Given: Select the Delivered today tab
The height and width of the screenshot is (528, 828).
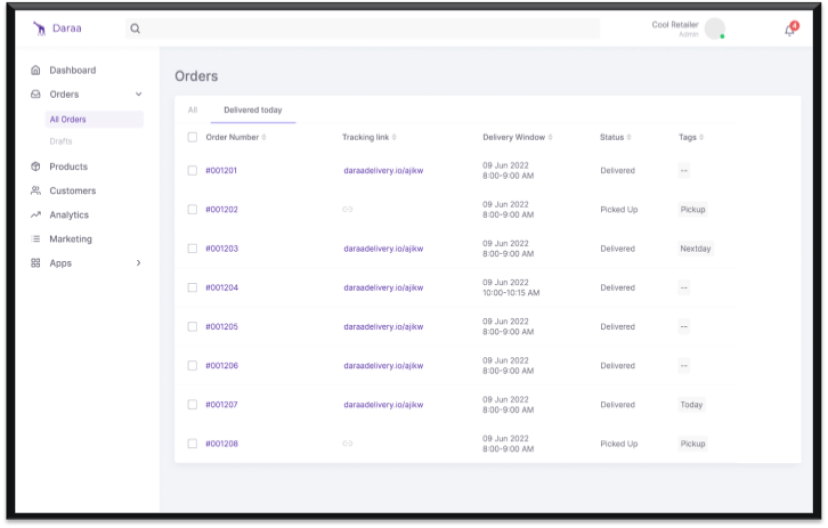Looking at the screenshot, I should (x=253, y=110).
